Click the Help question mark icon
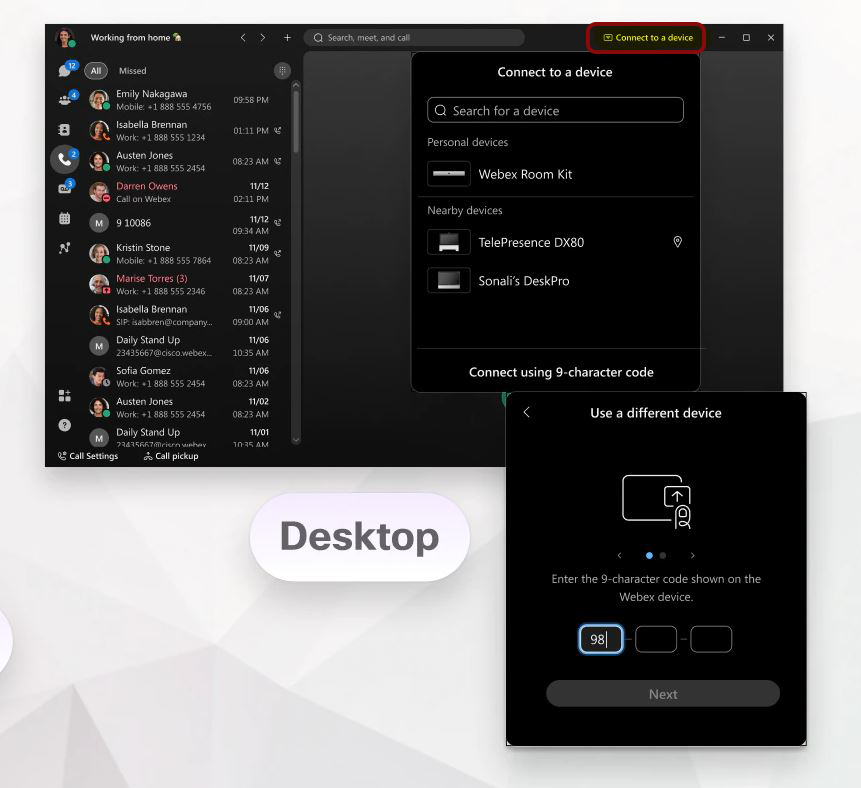Screen dimensions: 861x788 click(x=65, y=425)
